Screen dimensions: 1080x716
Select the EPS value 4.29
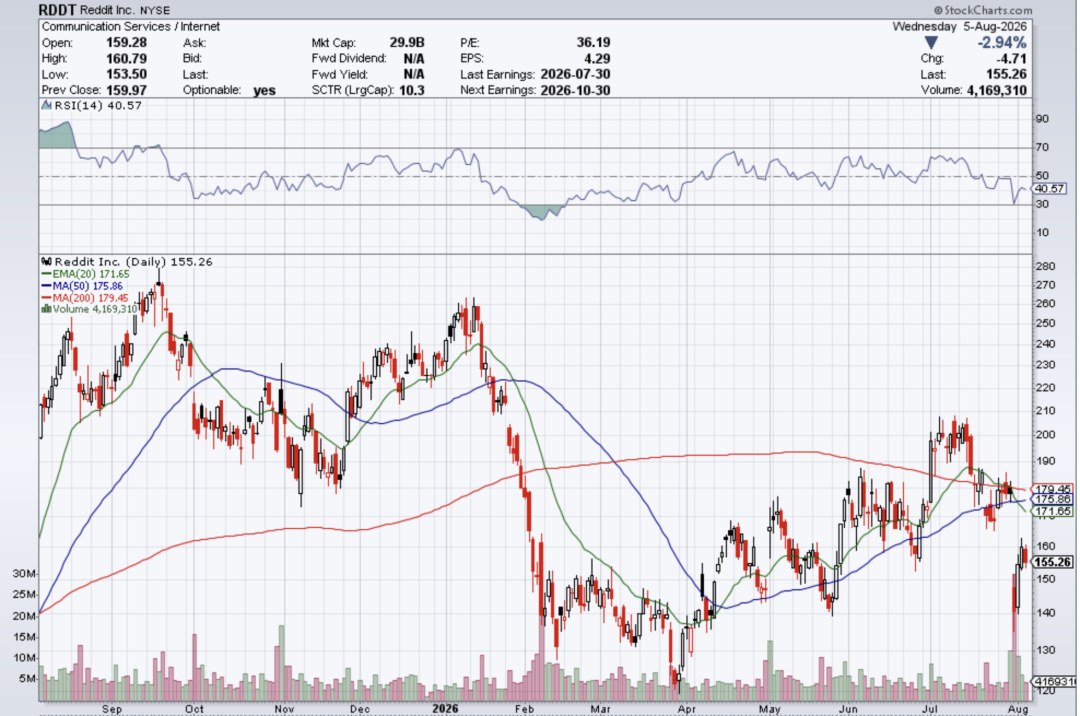point(597,59)
